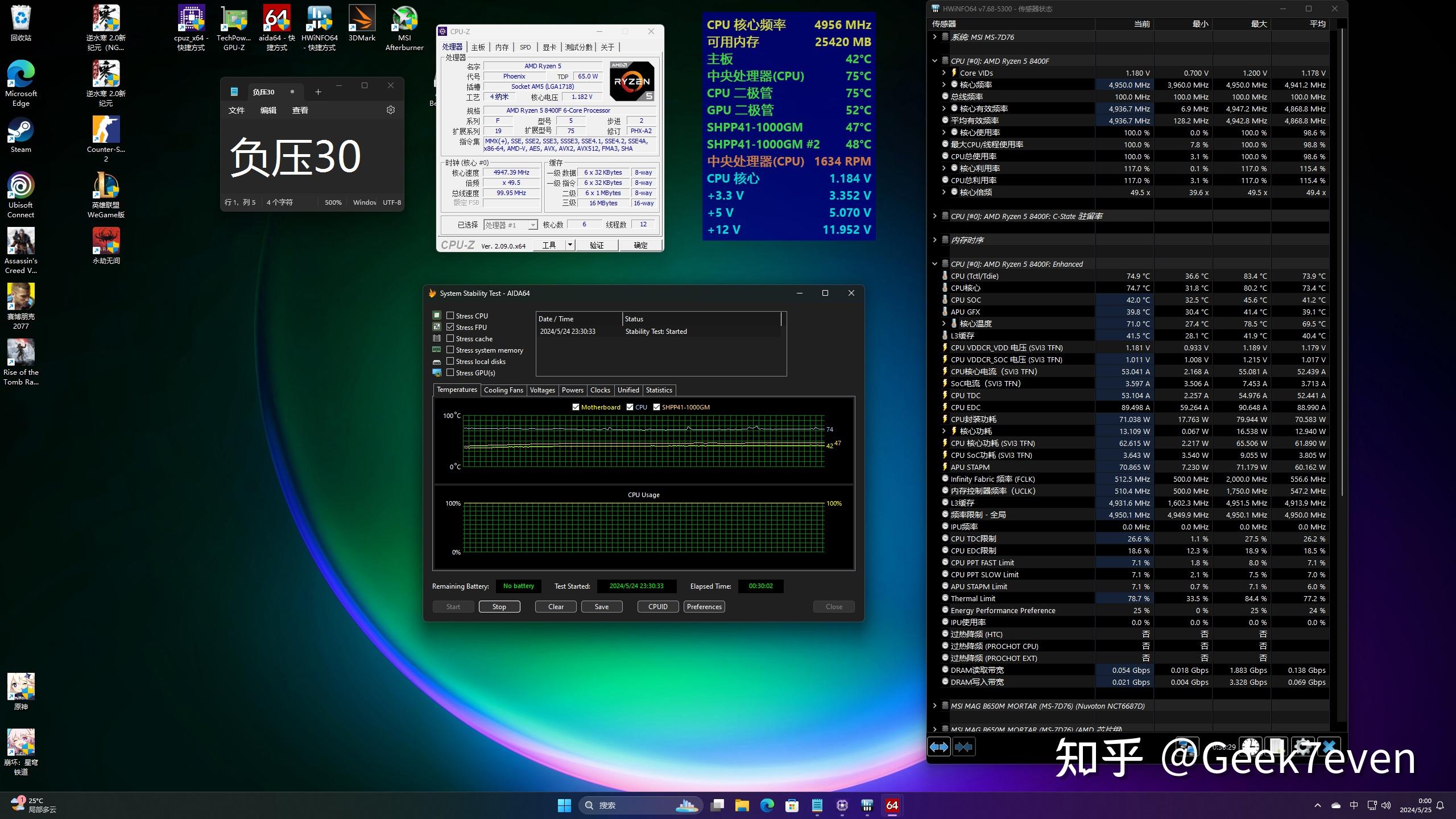Enable the Stress system memory checkbox

click(450, 350)
